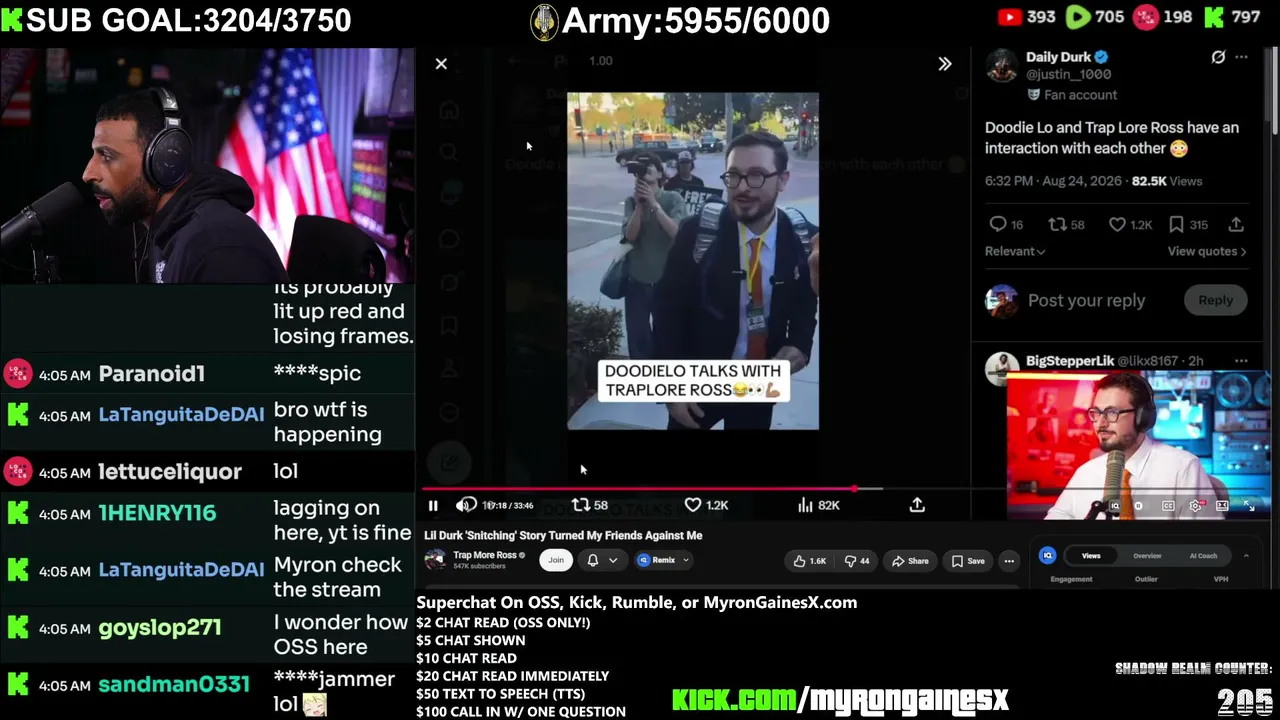Viewport: 1280px width, 720px height.
Task: Click the lettuceliquor chat username
Action: pyautogui.click(x=170, y=472)
